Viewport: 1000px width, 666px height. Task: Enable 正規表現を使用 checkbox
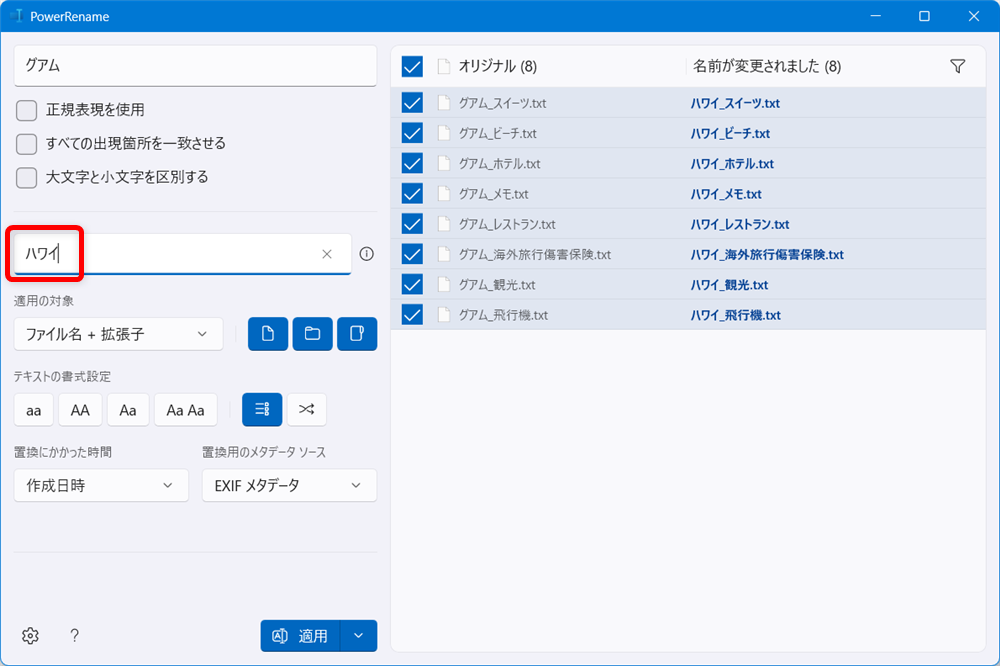click(25, 110)
